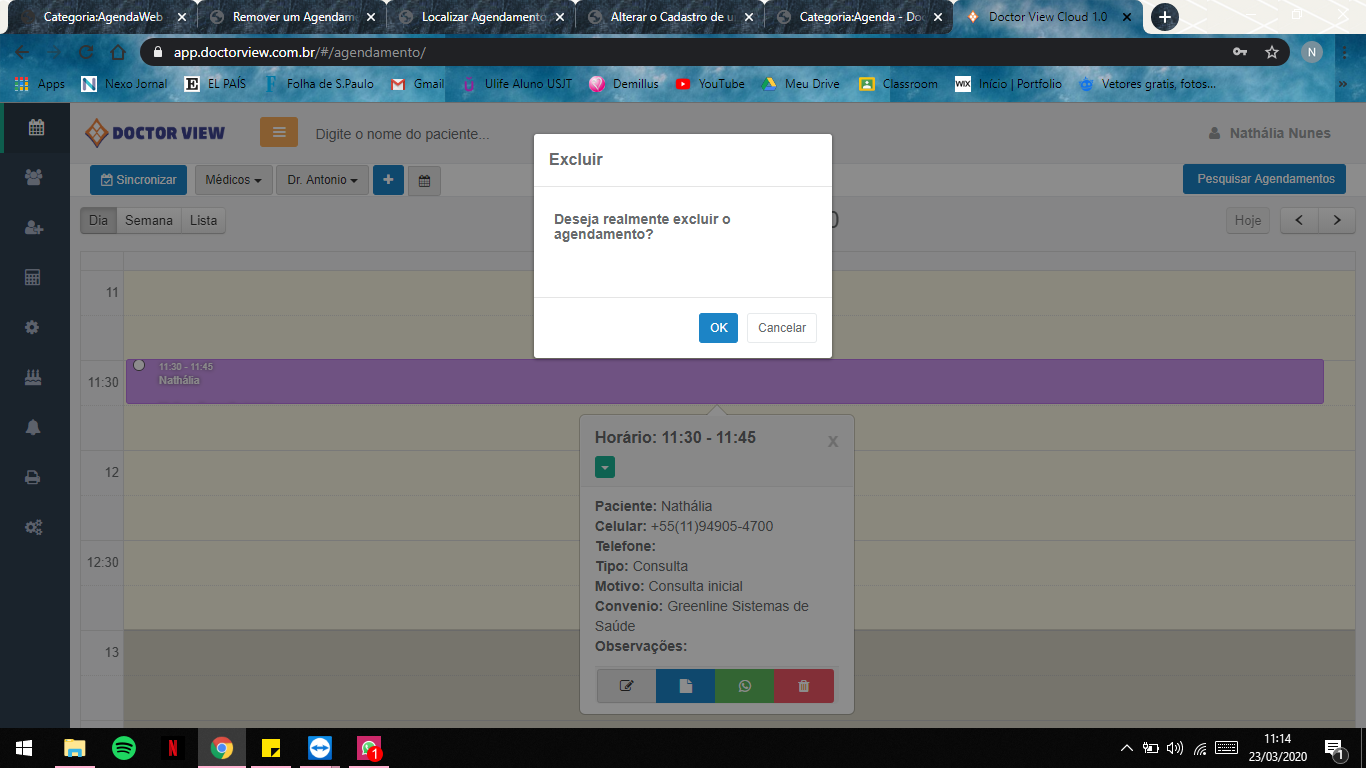Open the orange hamburger menu button

point(279,132)
